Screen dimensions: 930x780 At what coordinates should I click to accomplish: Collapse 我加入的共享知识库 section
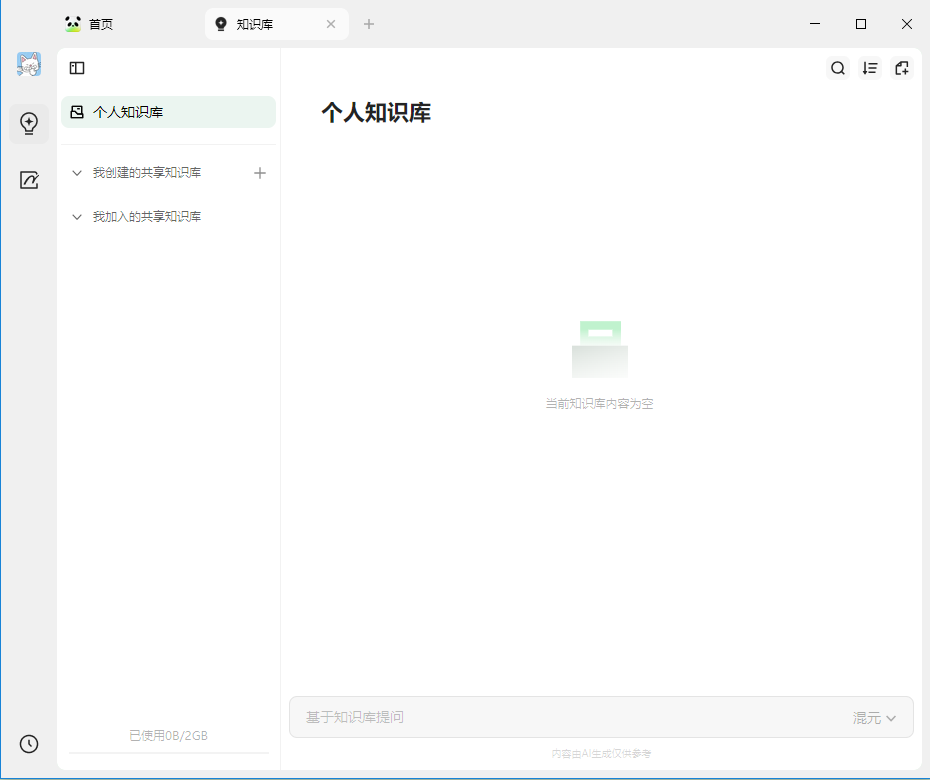pyautogui.click(x=76, y=216)
